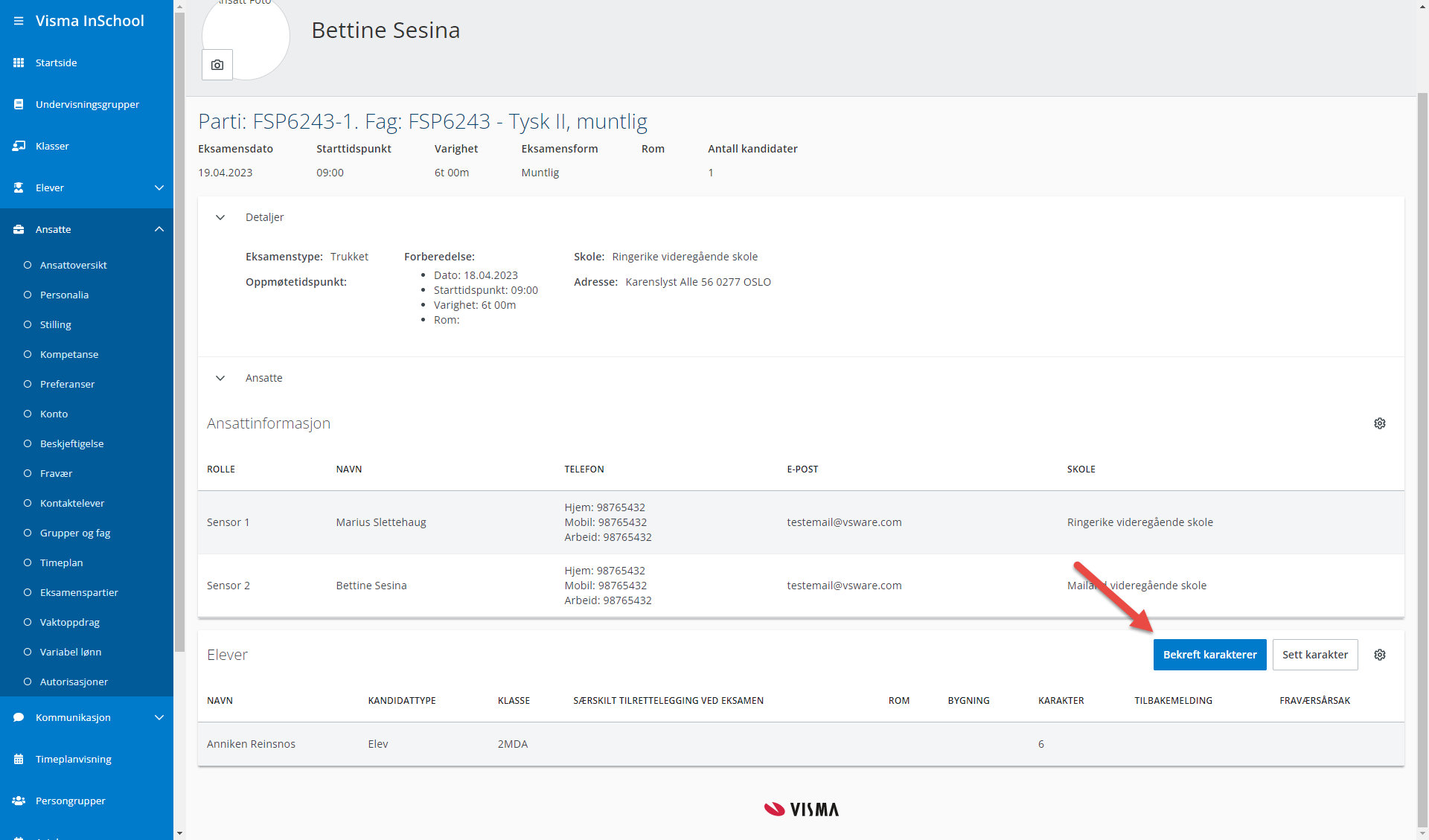Collapse the Detaljer section
The width and height of the screenshot is (1429, 840).
[x=220, y=217]
